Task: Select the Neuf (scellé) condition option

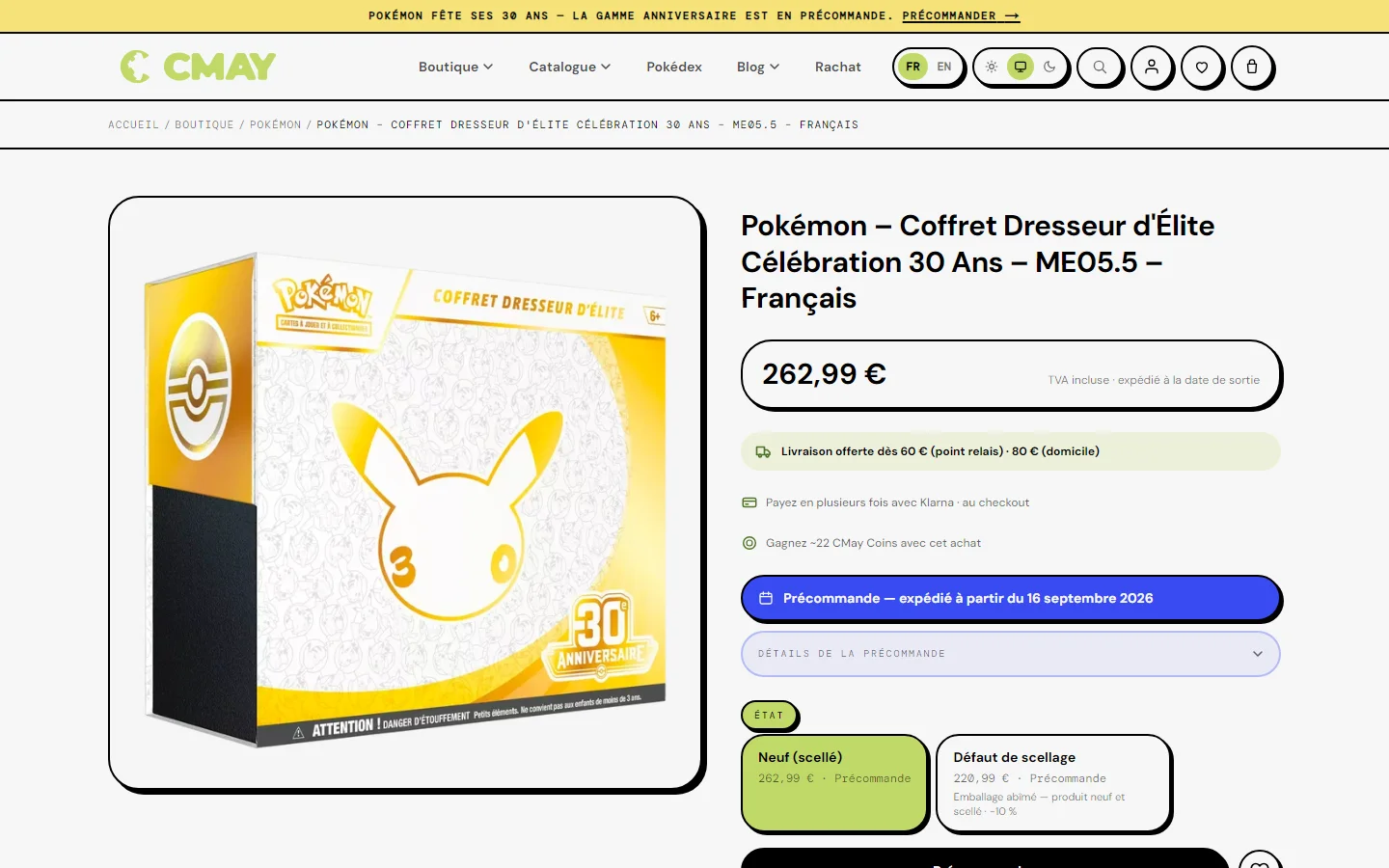Action: (834, 782)
